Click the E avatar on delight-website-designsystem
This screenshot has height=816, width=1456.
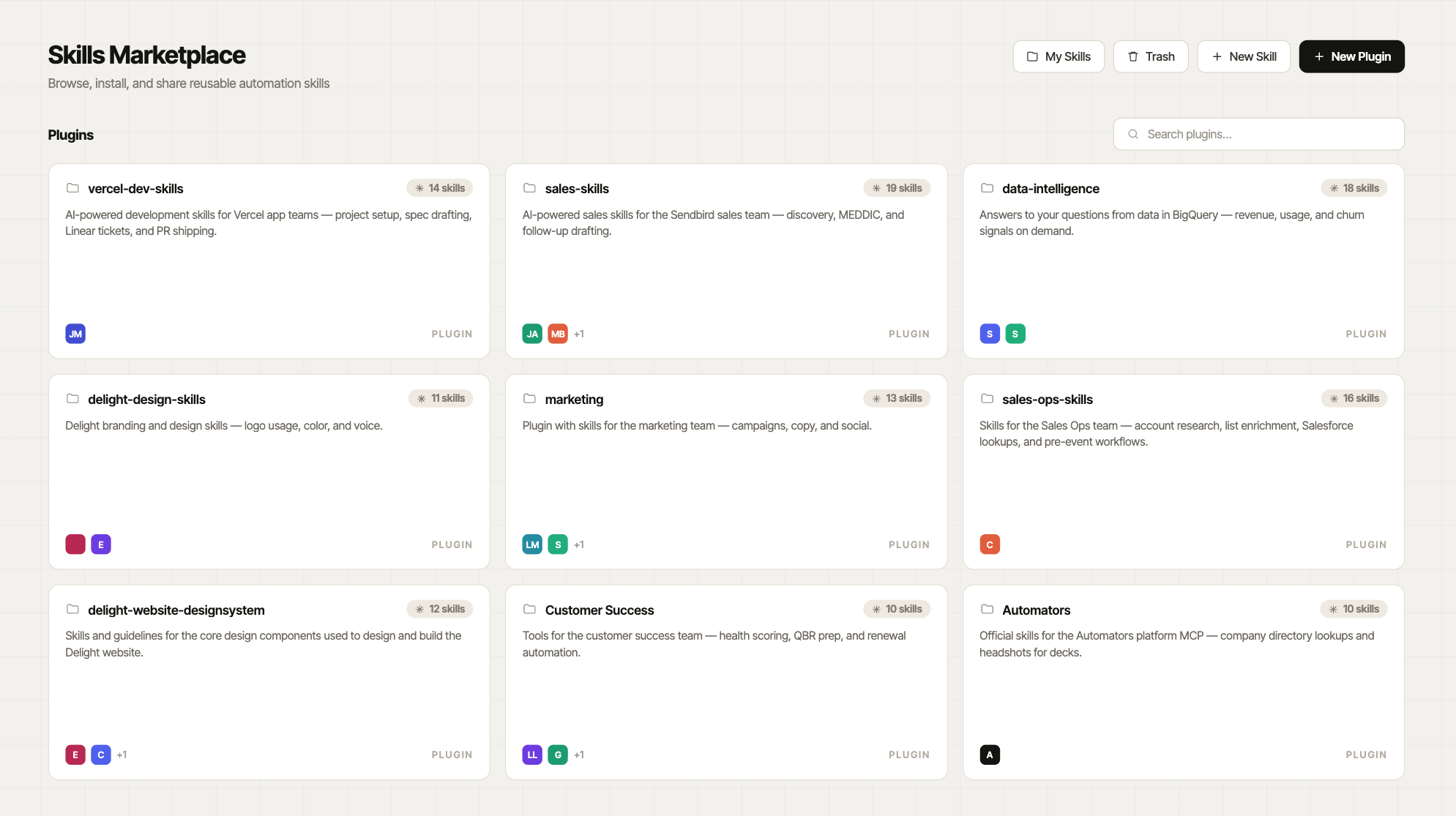(x=75, y=755)
